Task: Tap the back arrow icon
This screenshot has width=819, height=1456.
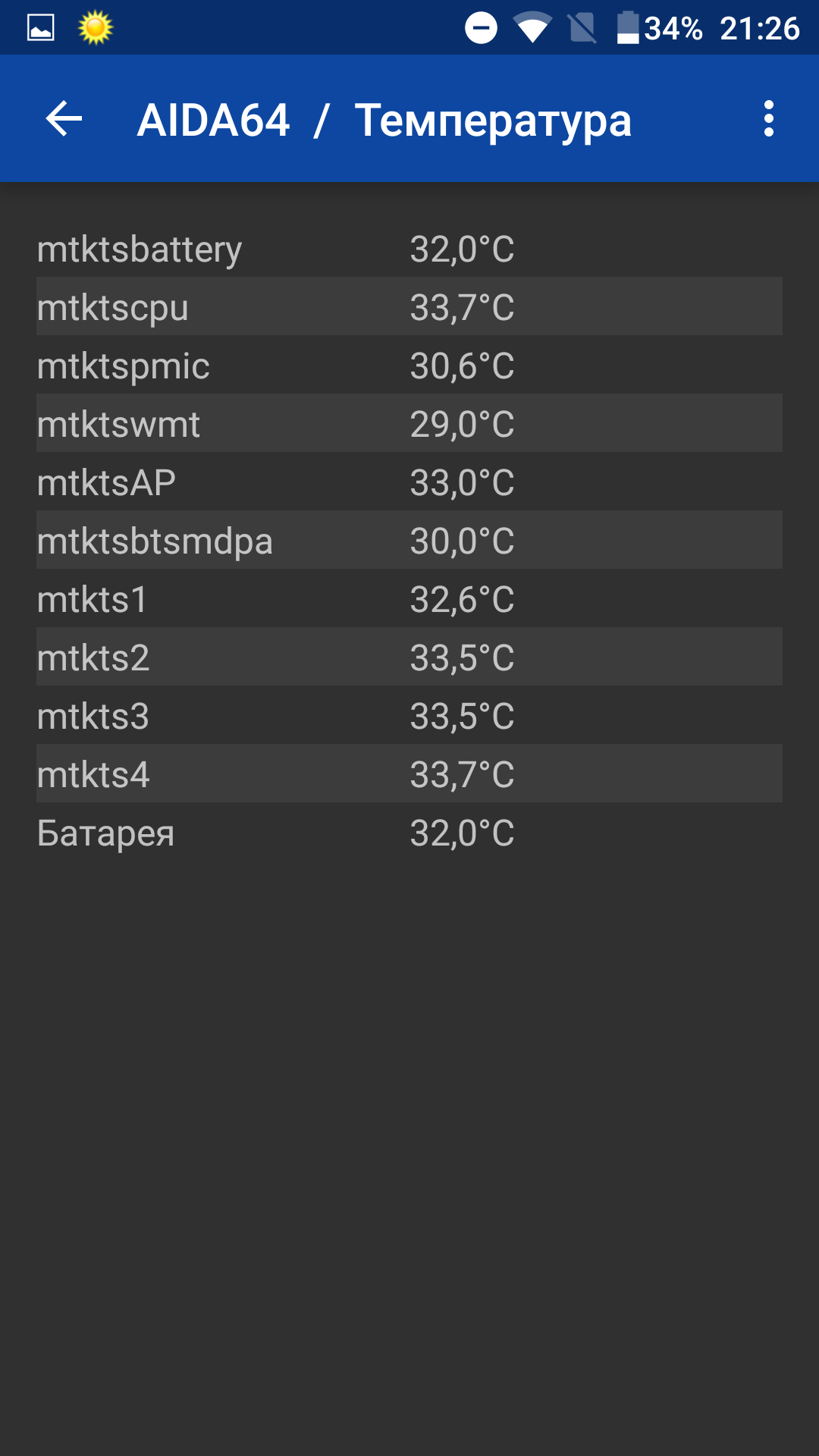Action: click(64, 119)
